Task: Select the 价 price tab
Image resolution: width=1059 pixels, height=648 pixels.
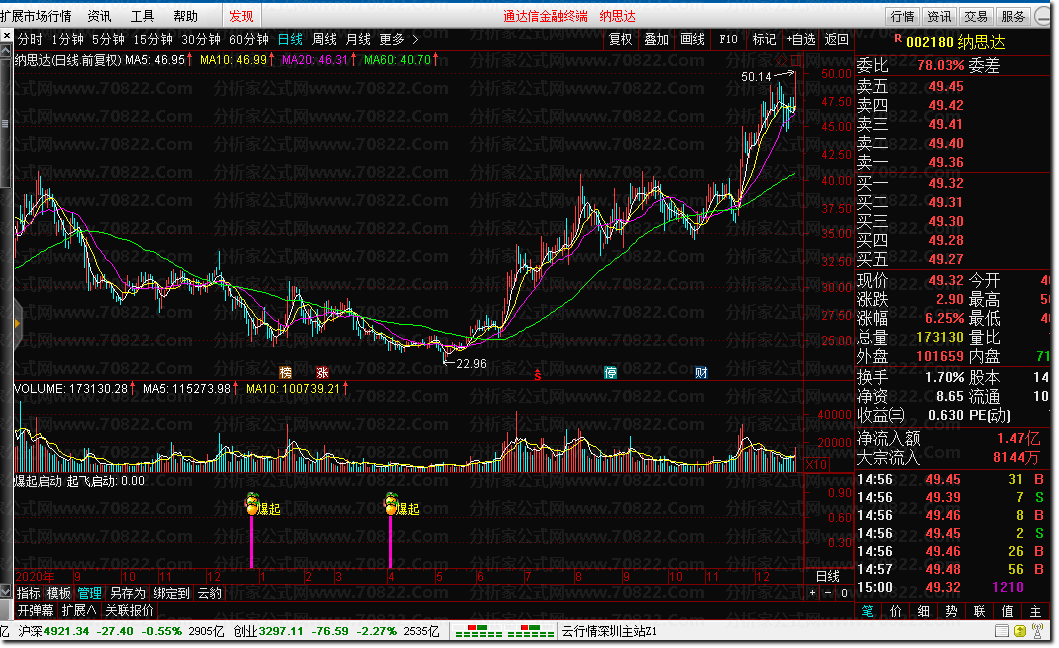Action: coord(896,611)
